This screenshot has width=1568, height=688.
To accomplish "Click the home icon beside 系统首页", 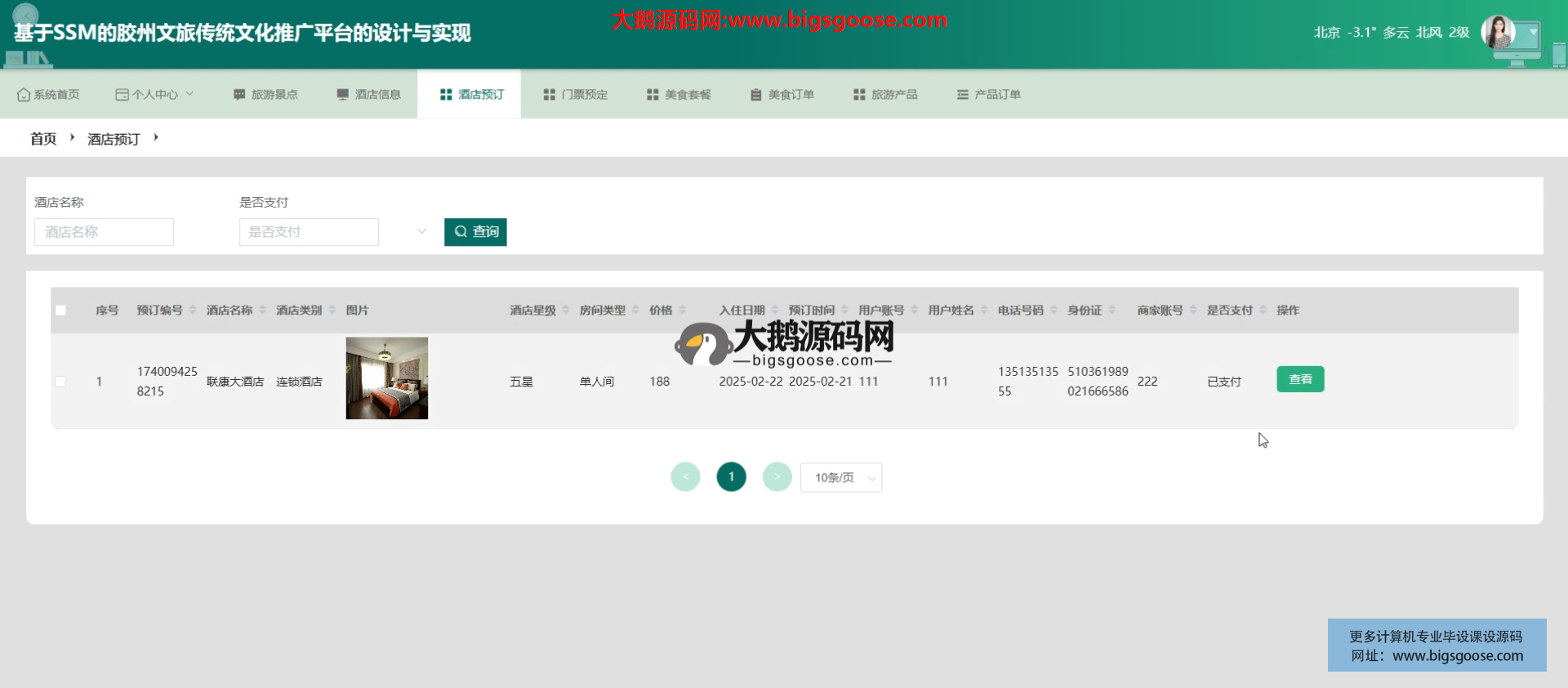I will (x=24, y=95).
